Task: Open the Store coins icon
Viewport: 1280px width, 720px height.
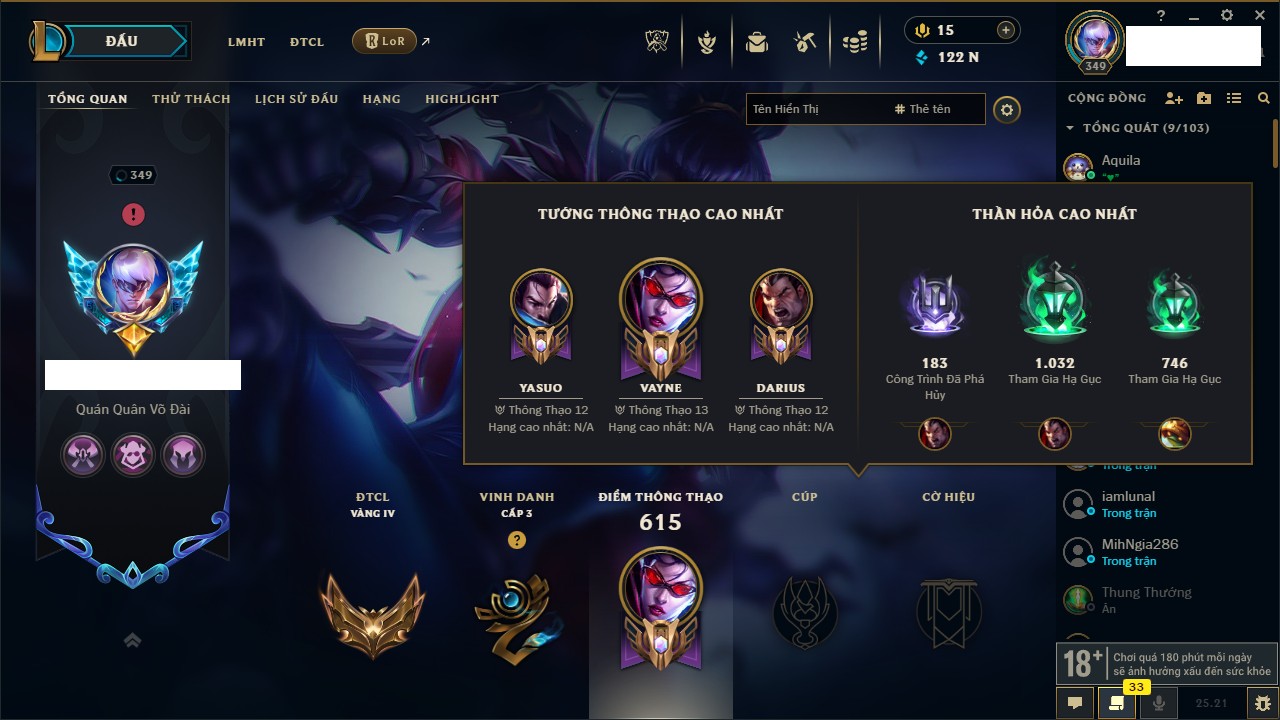Action: [x=854, y=42]
